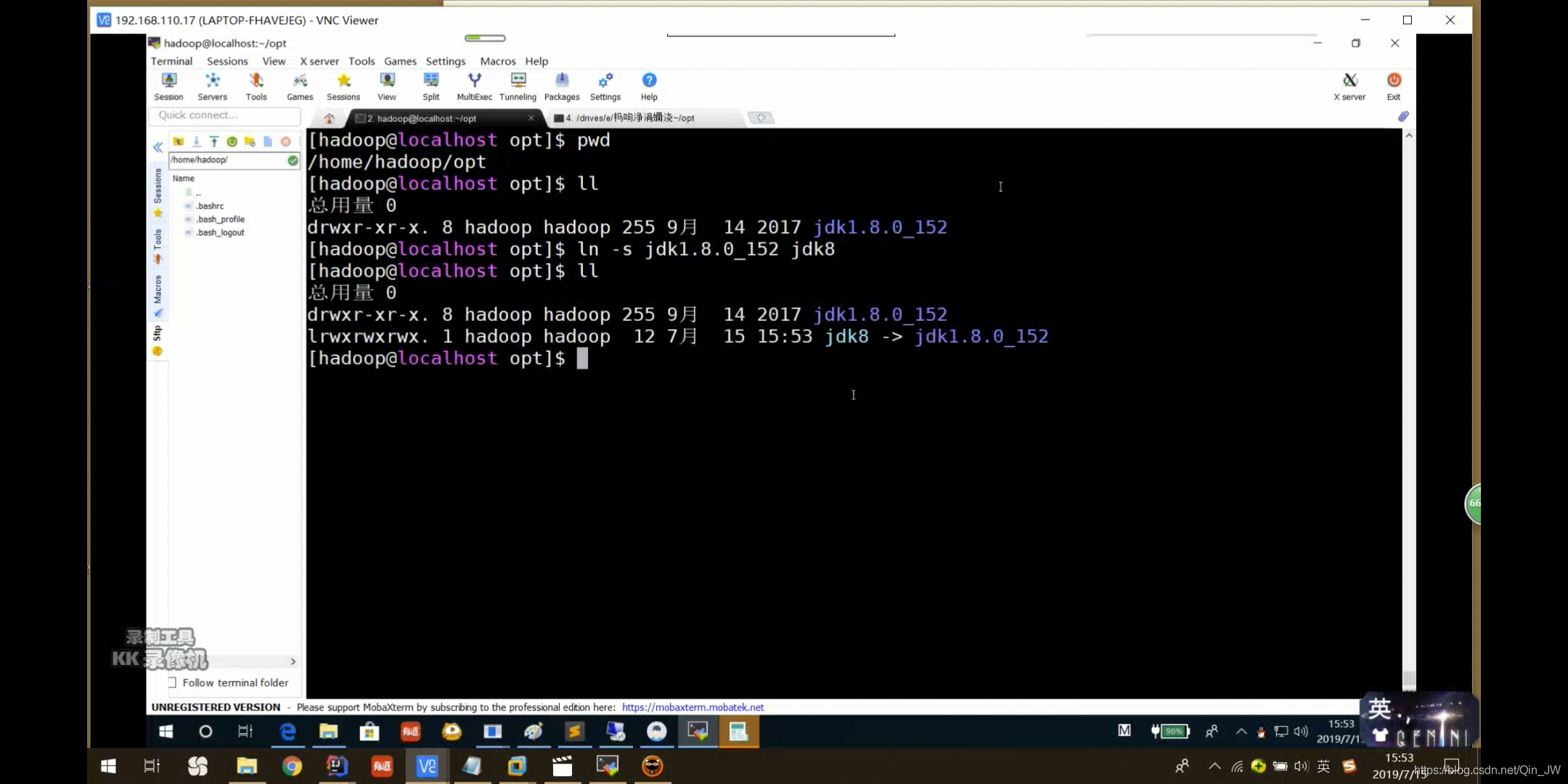Click the SFTP green refresh icon
This screenshot has height=784, width=1568.
point(232,142)
